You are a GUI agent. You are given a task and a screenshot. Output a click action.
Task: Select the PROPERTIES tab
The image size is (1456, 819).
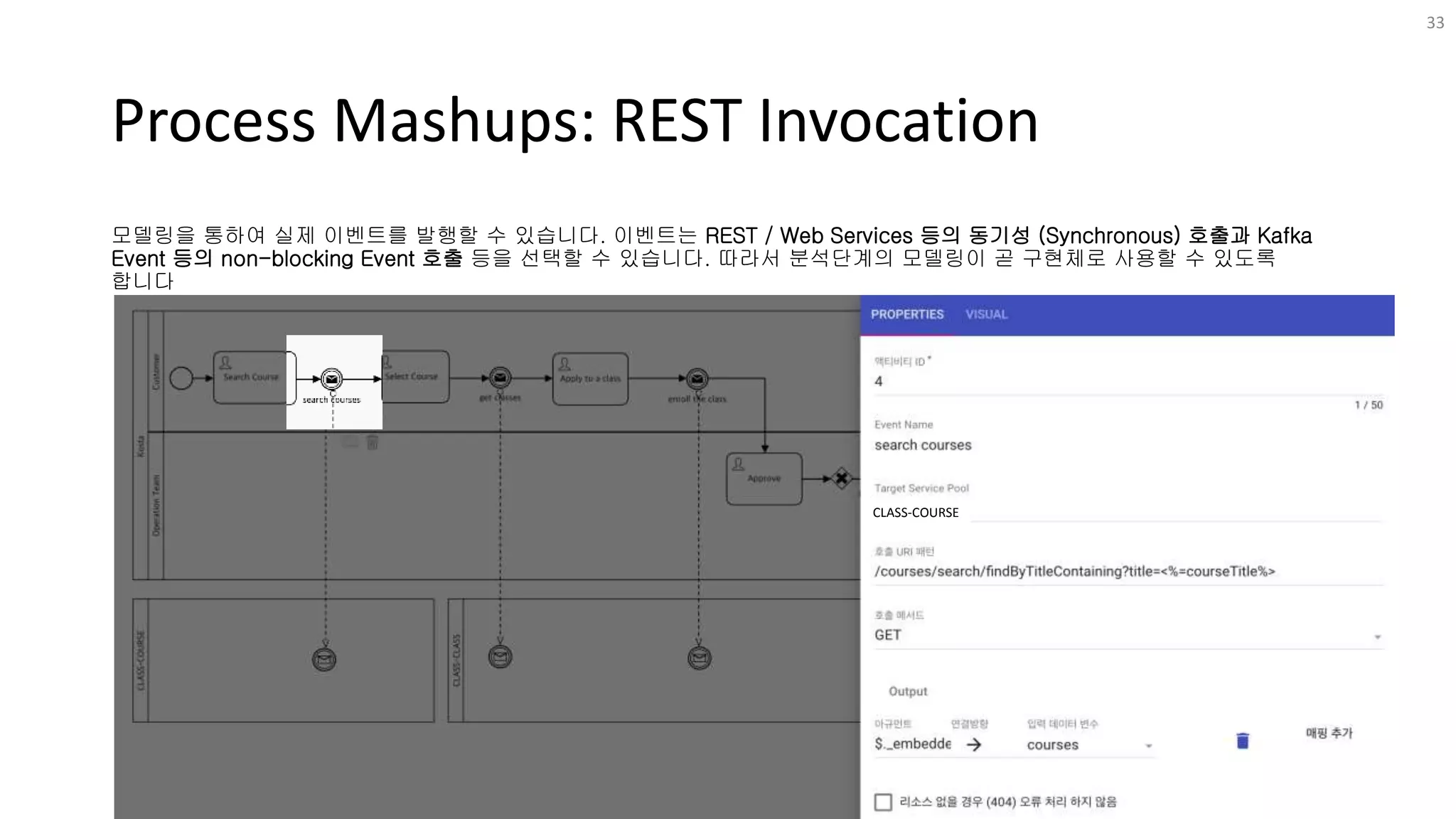coord(907,314)
